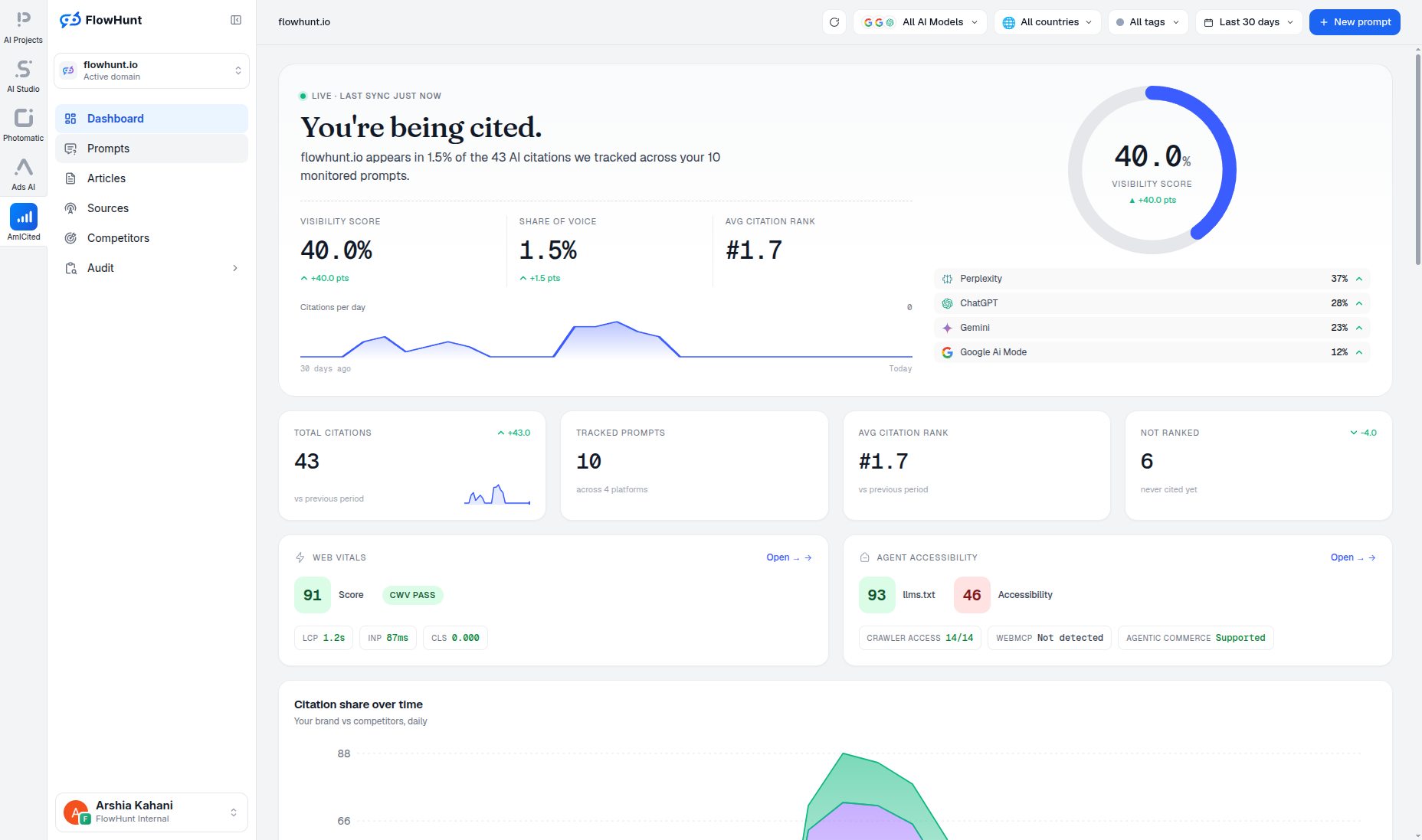1422x840 pixels.
Task: Open Photomatic in the app rail
Action: point(23,126)
